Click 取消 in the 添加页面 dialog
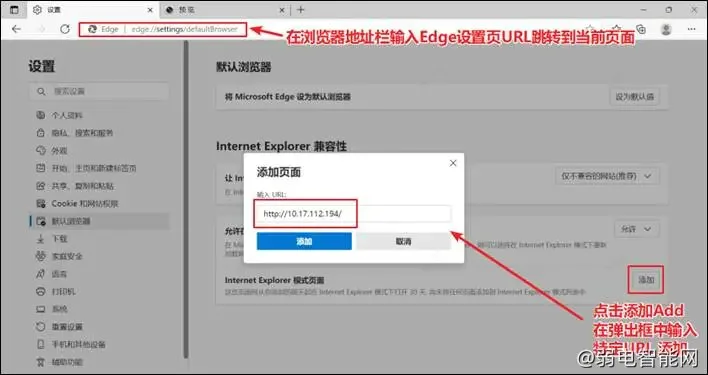 pos(403,241)
